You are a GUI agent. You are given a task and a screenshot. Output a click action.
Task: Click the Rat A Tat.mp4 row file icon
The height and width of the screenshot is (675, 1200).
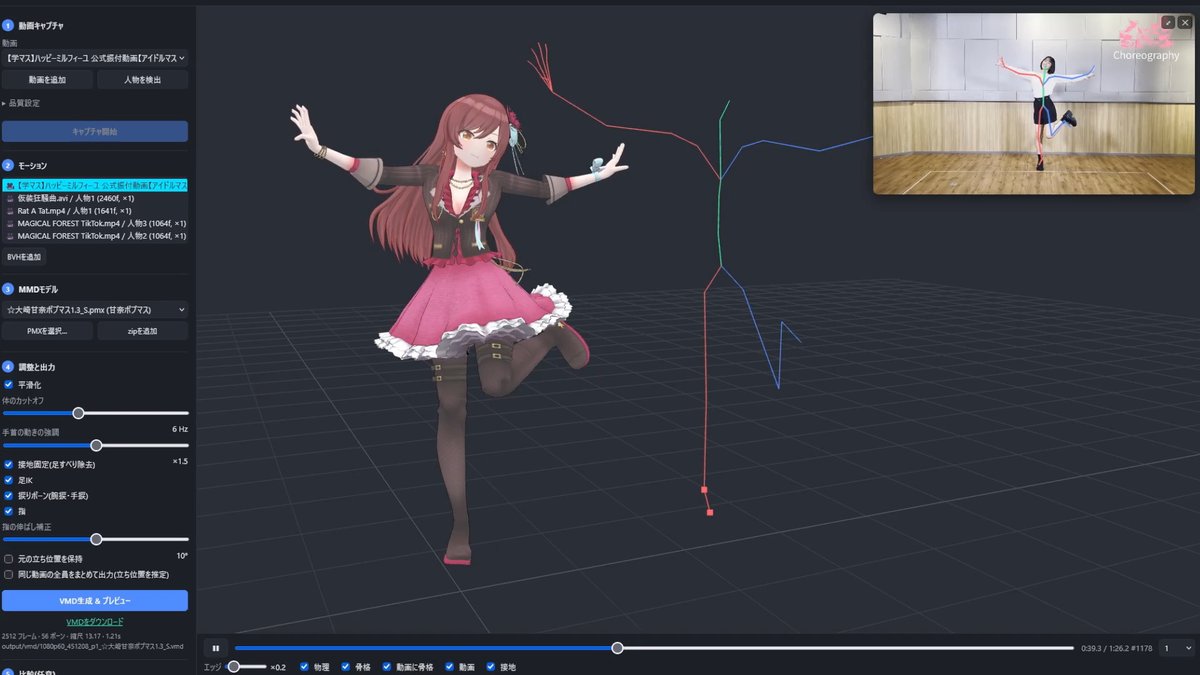tap(10, 211)
